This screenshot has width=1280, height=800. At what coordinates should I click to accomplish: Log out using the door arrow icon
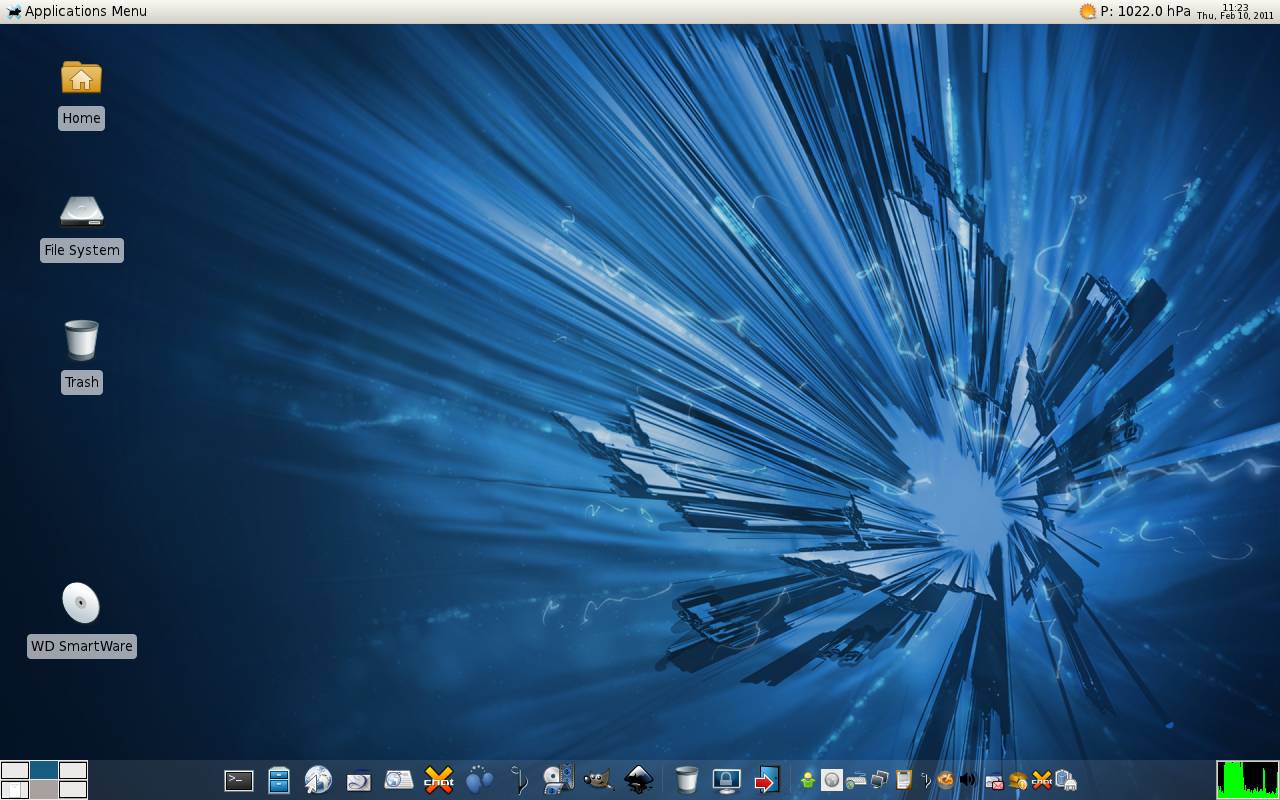coord(767,780)
